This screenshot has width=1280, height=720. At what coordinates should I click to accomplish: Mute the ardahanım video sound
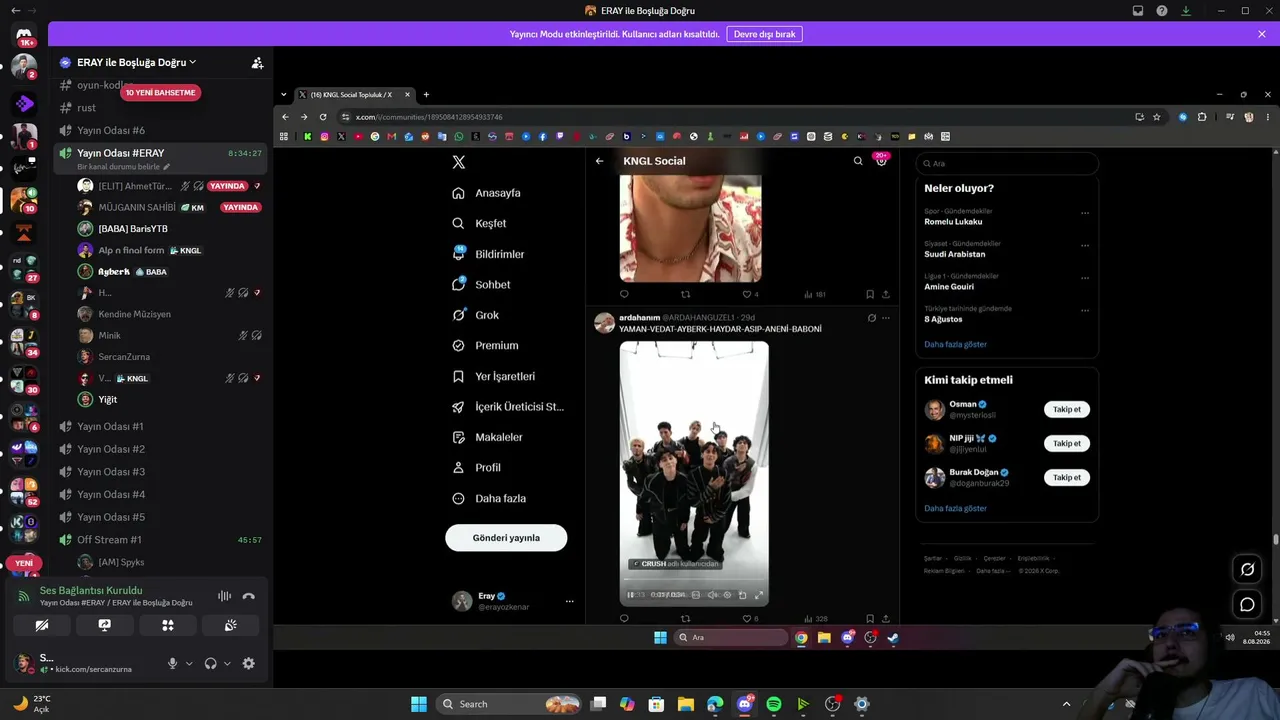712,595
